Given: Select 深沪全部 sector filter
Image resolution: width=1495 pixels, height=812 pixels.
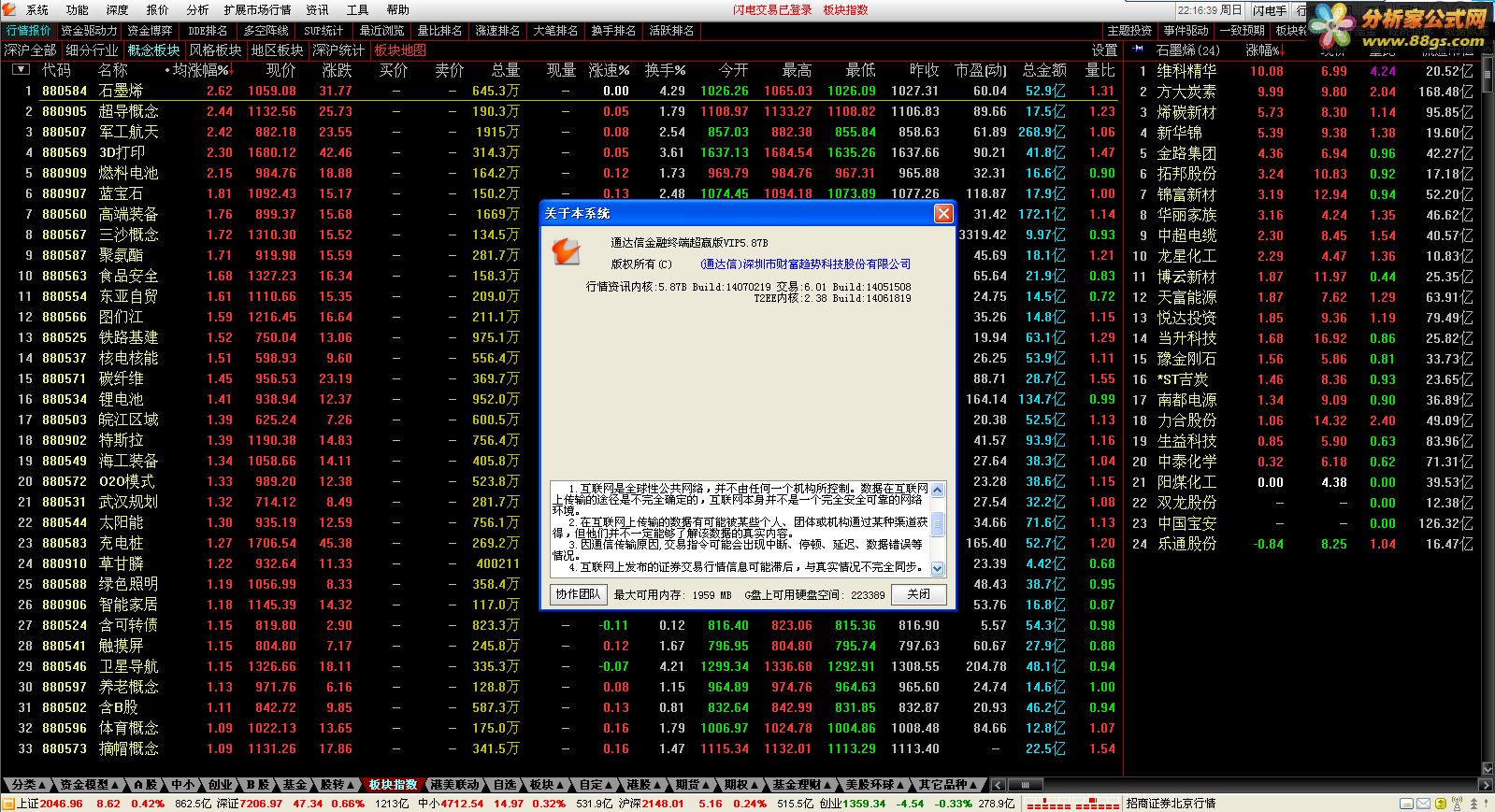Looking at the screenshot, I should click(x=30, y=50).
